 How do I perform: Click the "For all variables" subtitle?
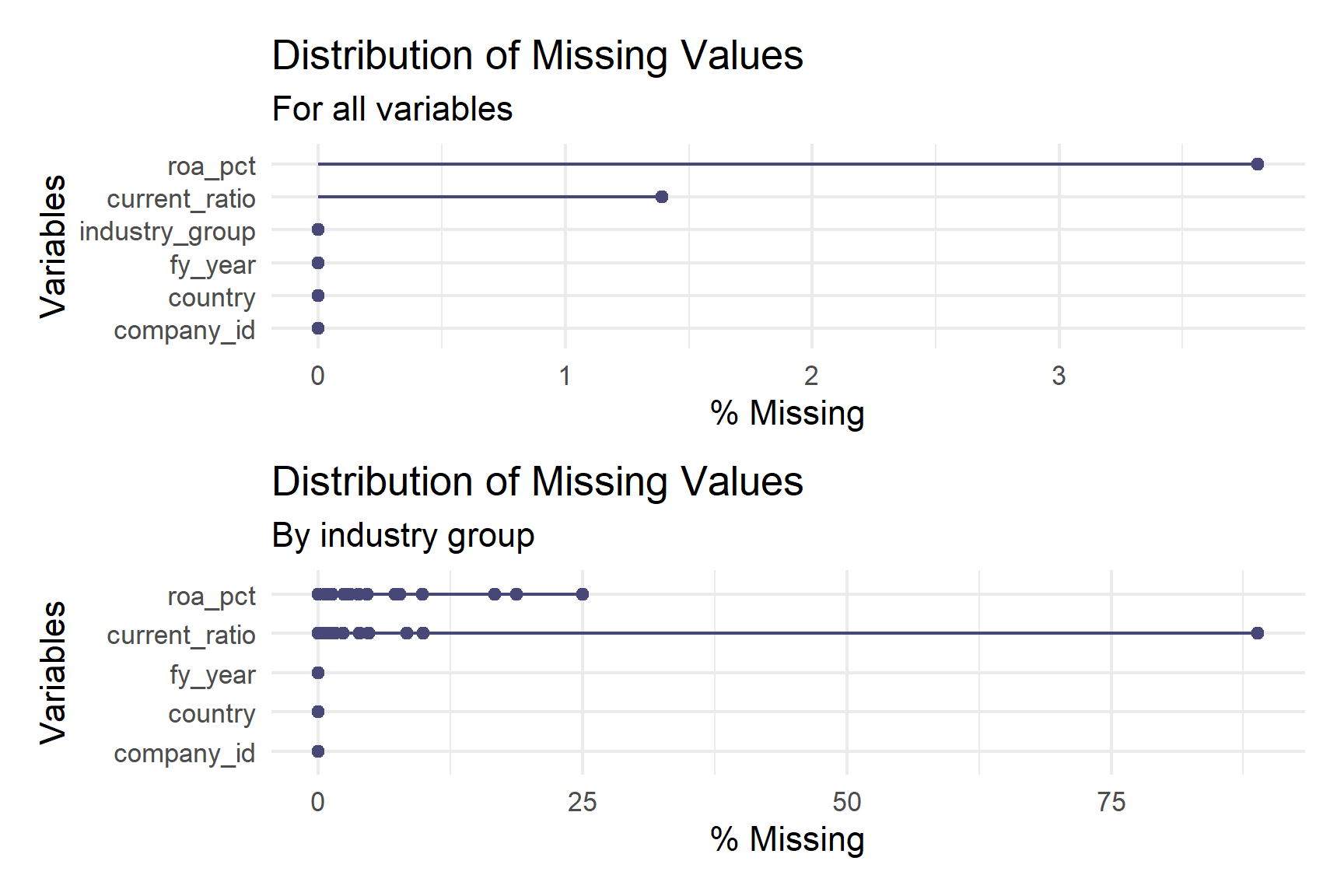click(392, 109)
